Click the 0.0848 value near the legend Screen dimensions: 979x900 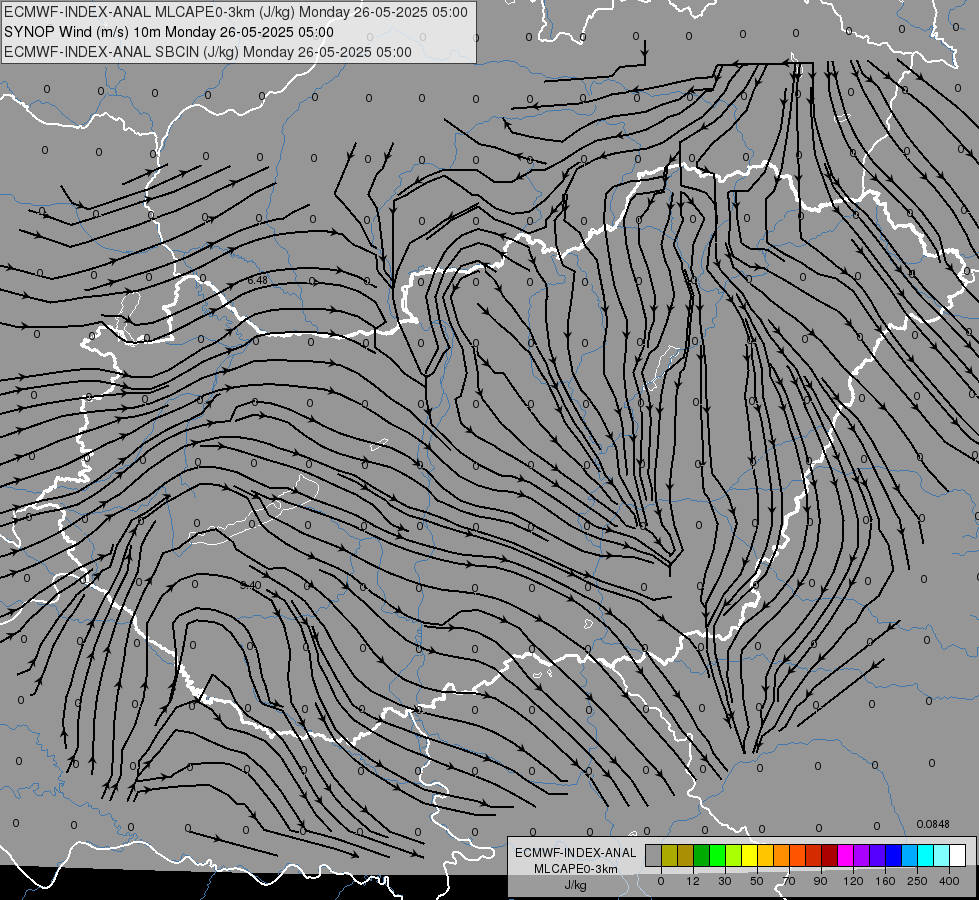click(x=933, y=824)
